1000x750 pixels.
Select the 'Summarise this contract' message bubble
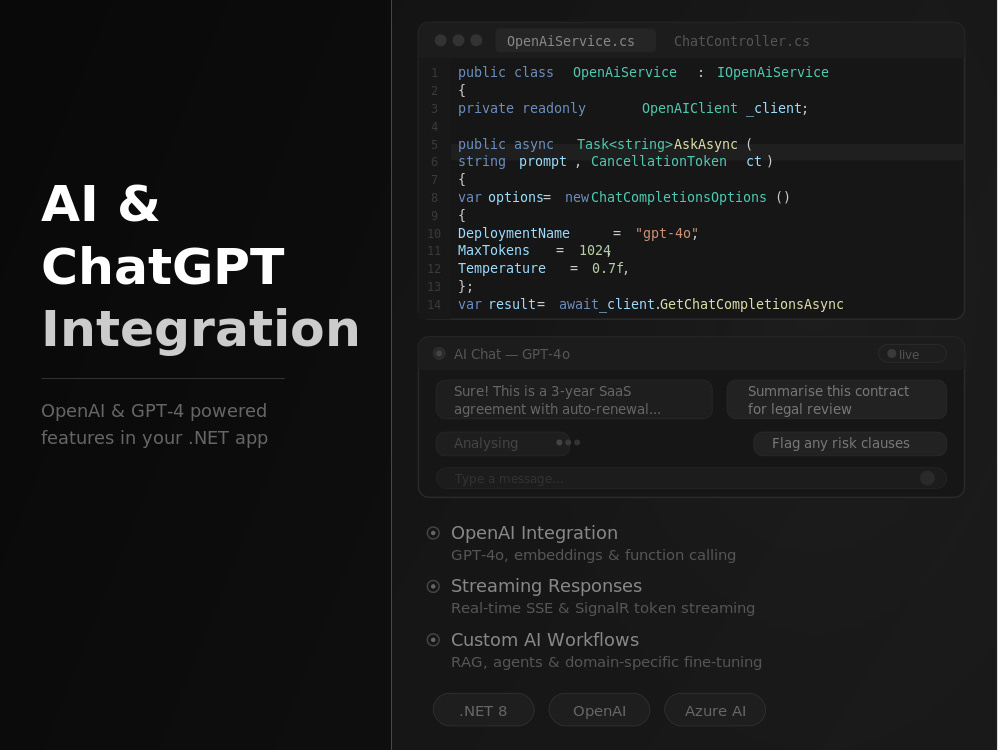click(836, 400)
